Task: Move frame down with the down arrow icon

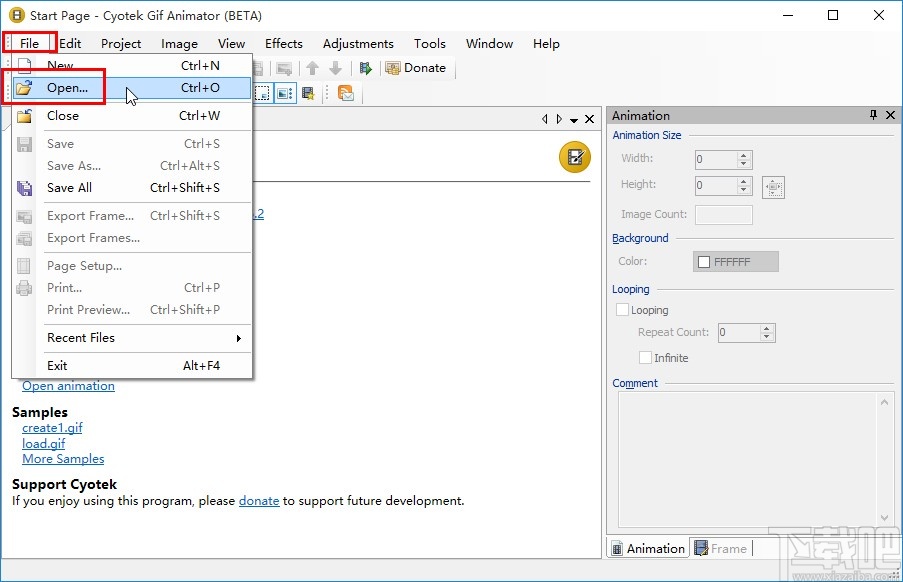Action: [335, 69]
